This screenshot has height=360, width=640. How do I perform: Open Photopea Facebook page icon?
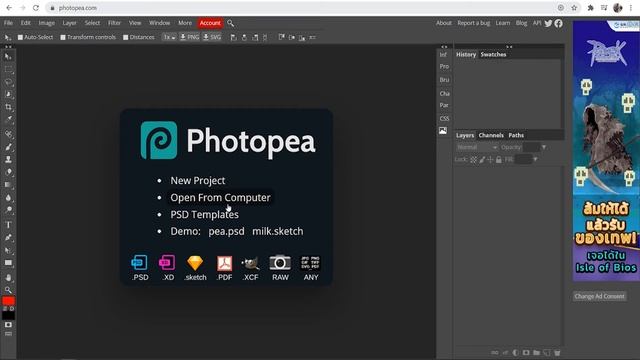click(x=558, y=23)
